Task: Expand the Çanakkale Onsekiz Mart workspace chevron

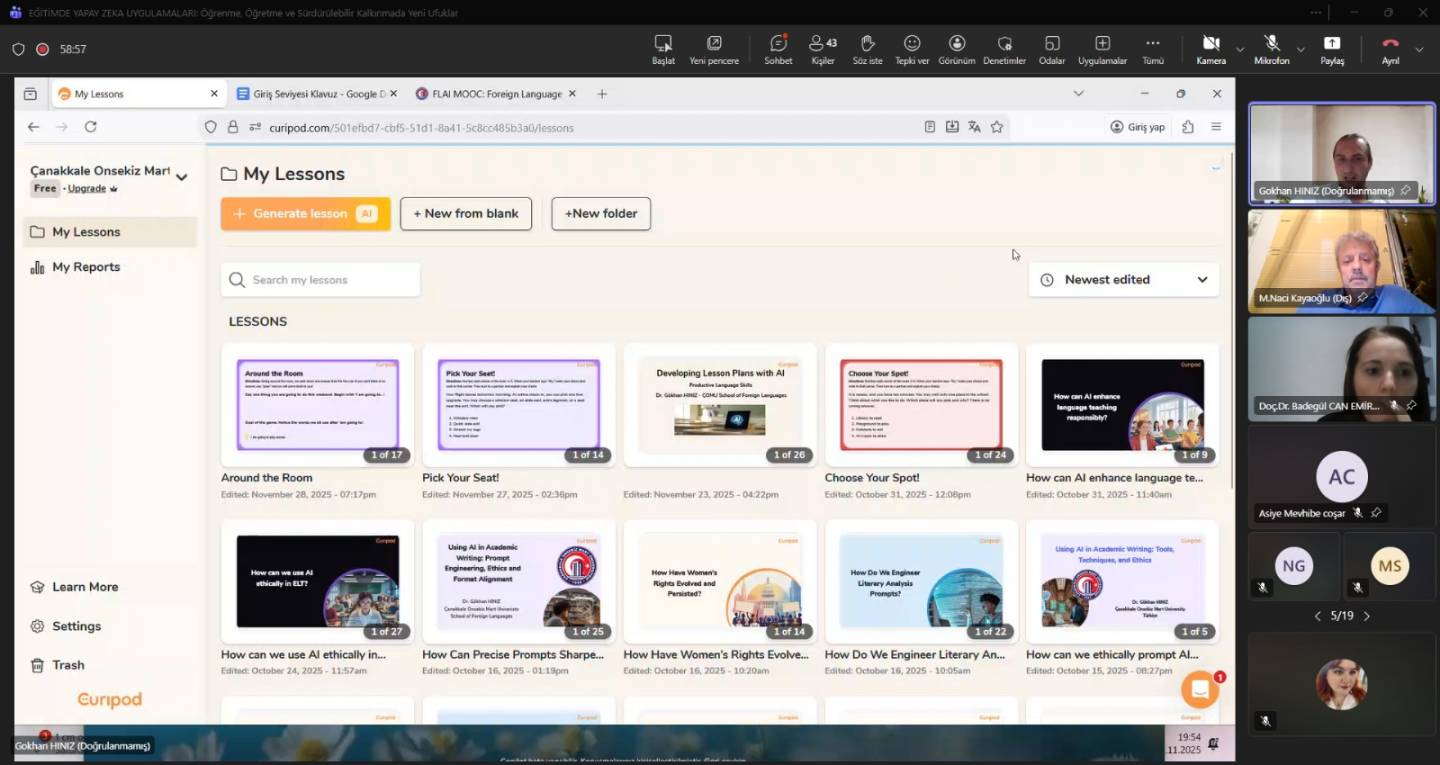Action: click(x=181, y=177)
